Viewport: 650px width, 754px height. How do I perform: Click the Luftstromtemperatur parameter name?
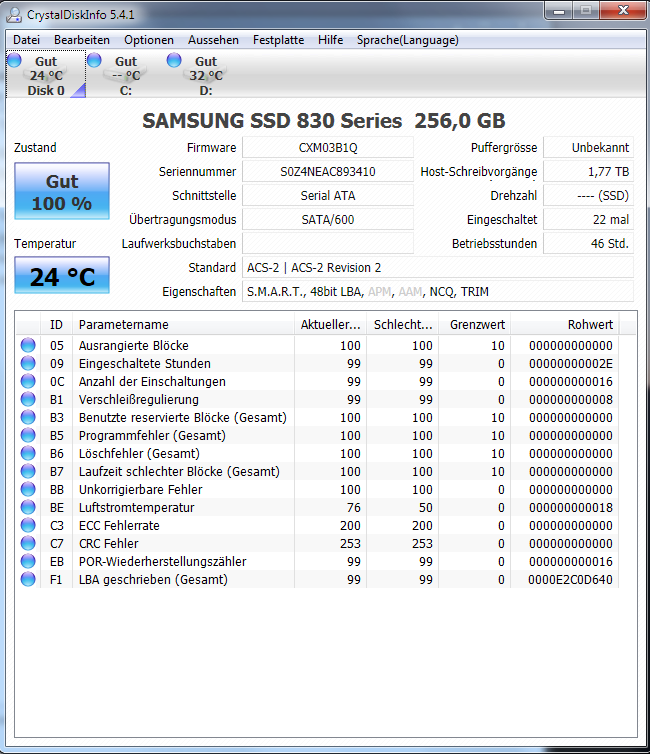[x=137, y=507]
